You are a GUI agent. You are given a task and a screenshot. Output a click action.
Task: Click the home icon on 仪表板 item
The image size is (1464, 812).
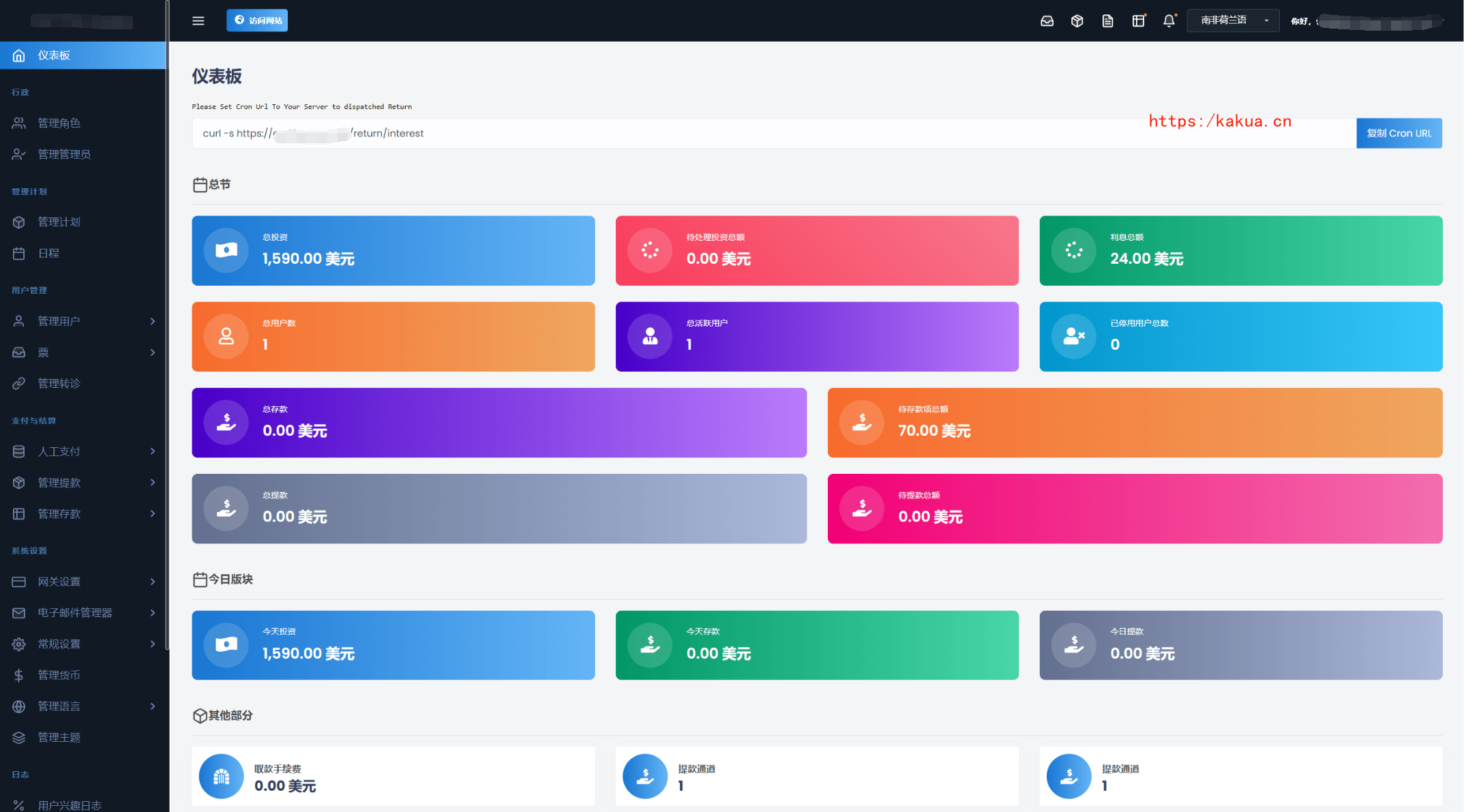click(x=19, y=55)
